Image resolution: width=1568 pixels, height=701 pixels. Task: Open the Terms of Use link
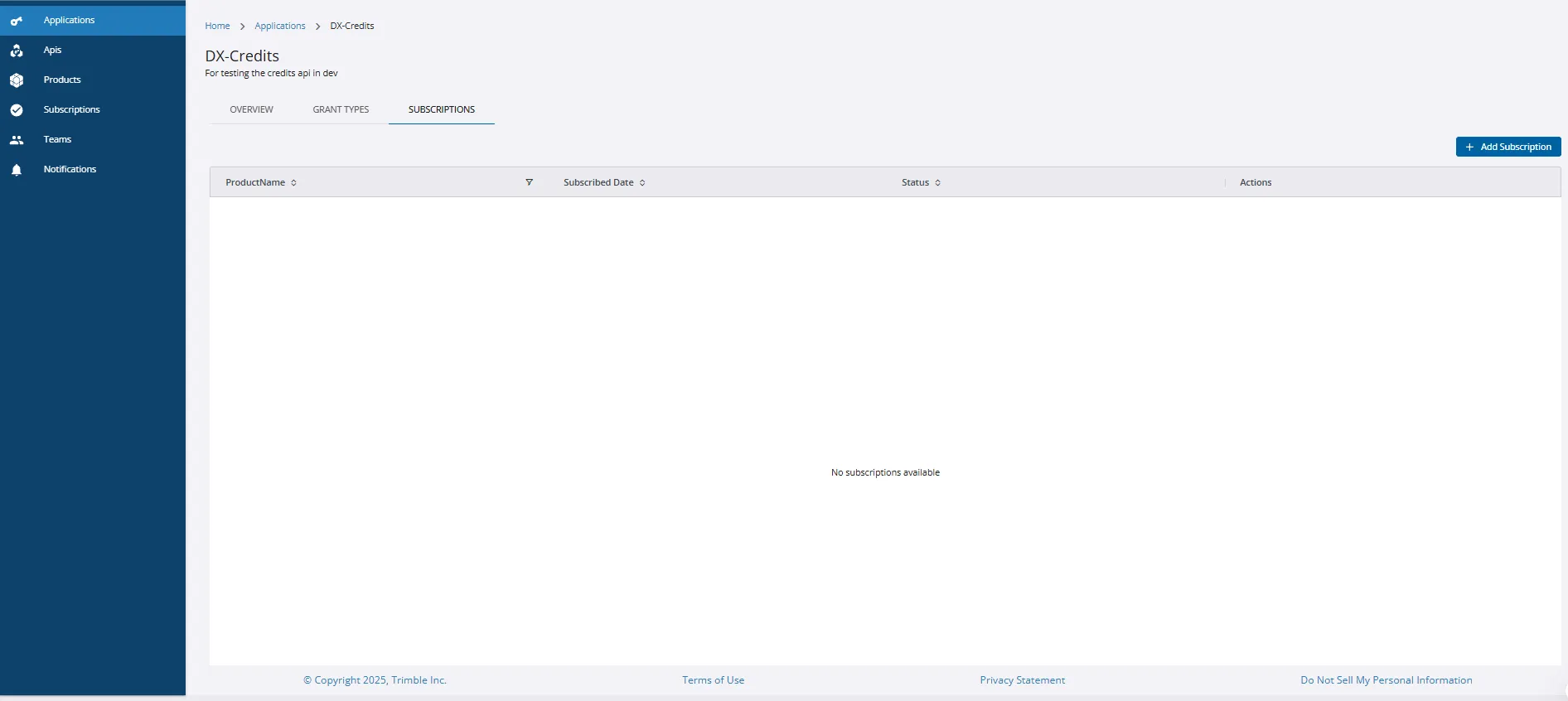point(713,680)
